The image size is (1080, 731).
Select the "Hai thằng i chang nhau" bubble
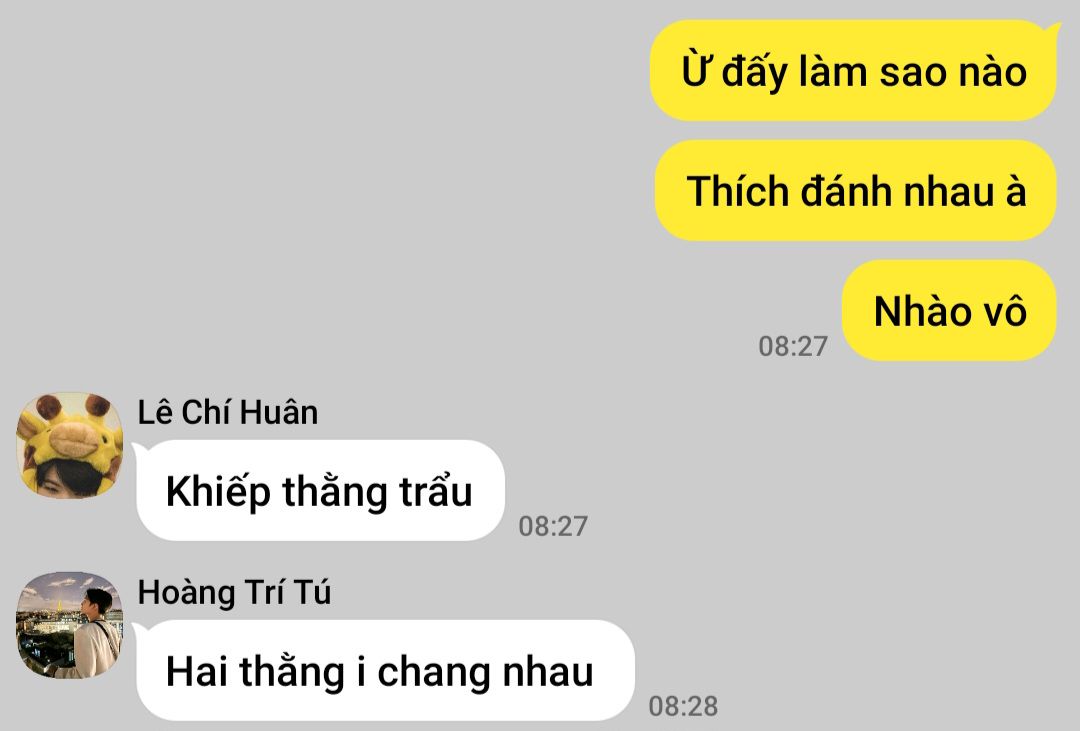click(x=383, y=670)
